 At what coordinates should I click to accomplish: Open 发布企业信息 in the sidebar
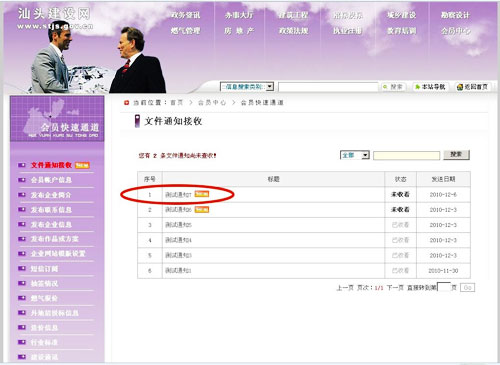point(51,224)
